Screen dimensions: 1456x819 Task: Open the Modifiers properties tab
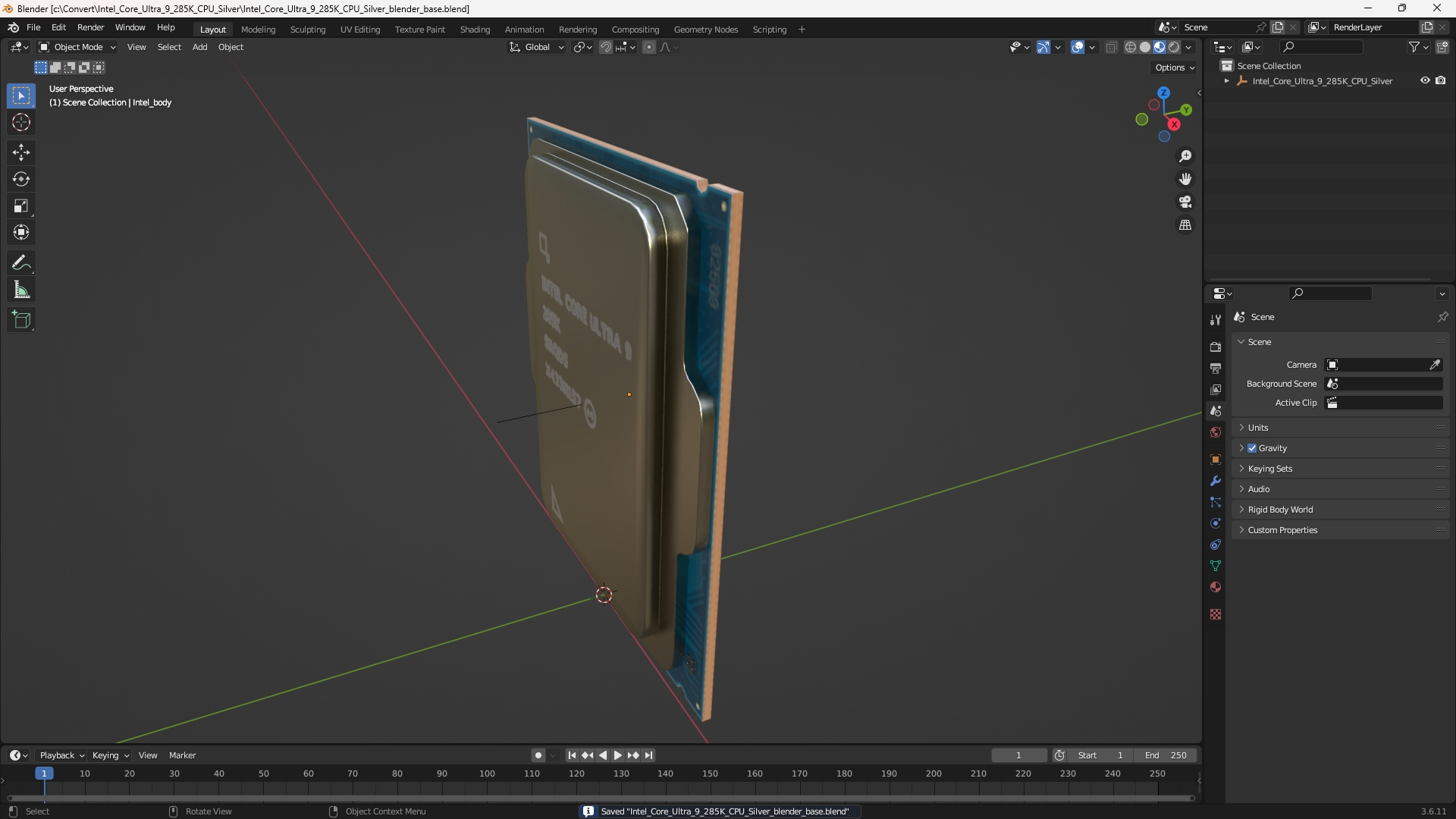coord(1216,481)
